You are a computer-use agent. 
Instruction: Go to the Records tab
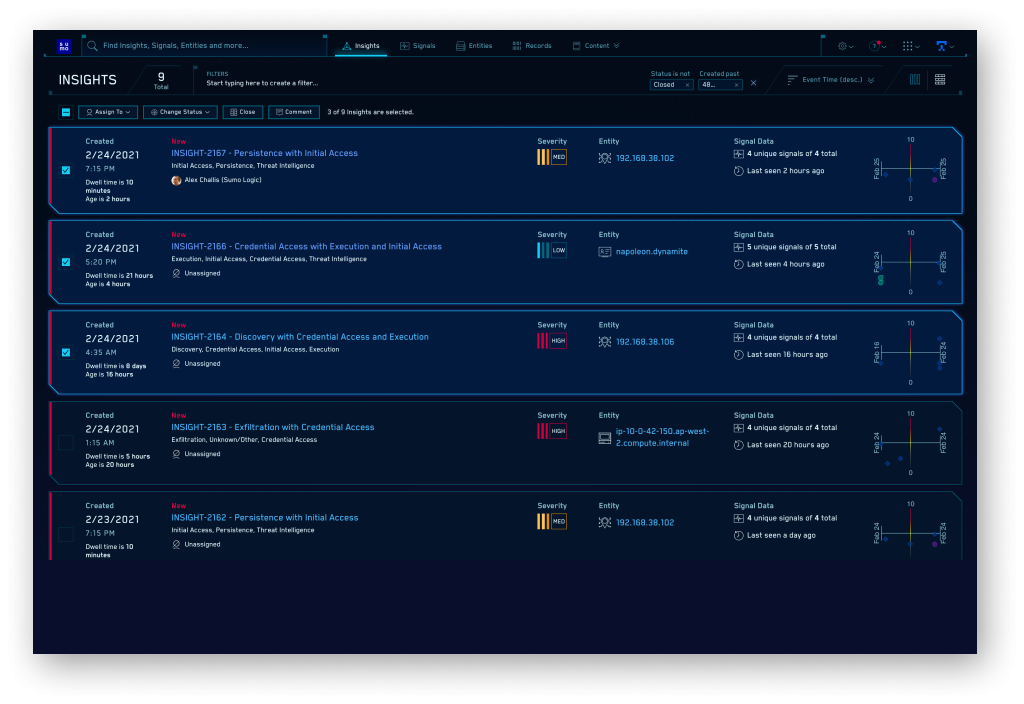[532, 46]
